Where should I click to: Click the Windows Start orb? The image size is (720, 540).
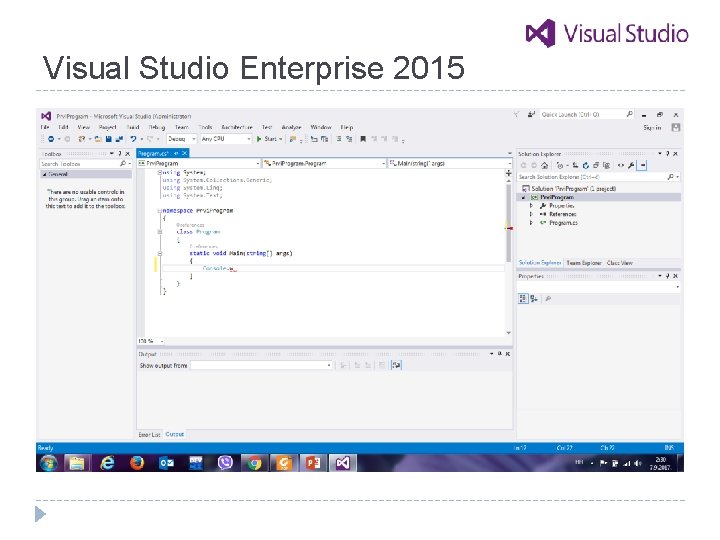point(49,463)
